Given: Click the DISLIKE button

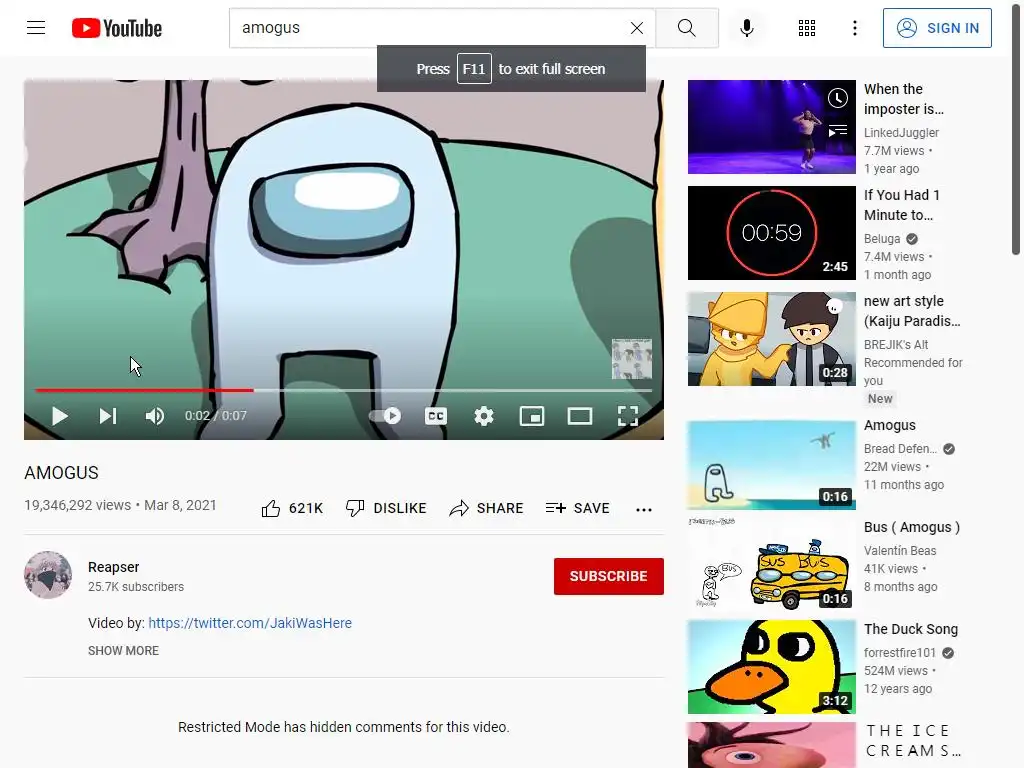Looking at the screenshot, I should click(x=386, y=508).
